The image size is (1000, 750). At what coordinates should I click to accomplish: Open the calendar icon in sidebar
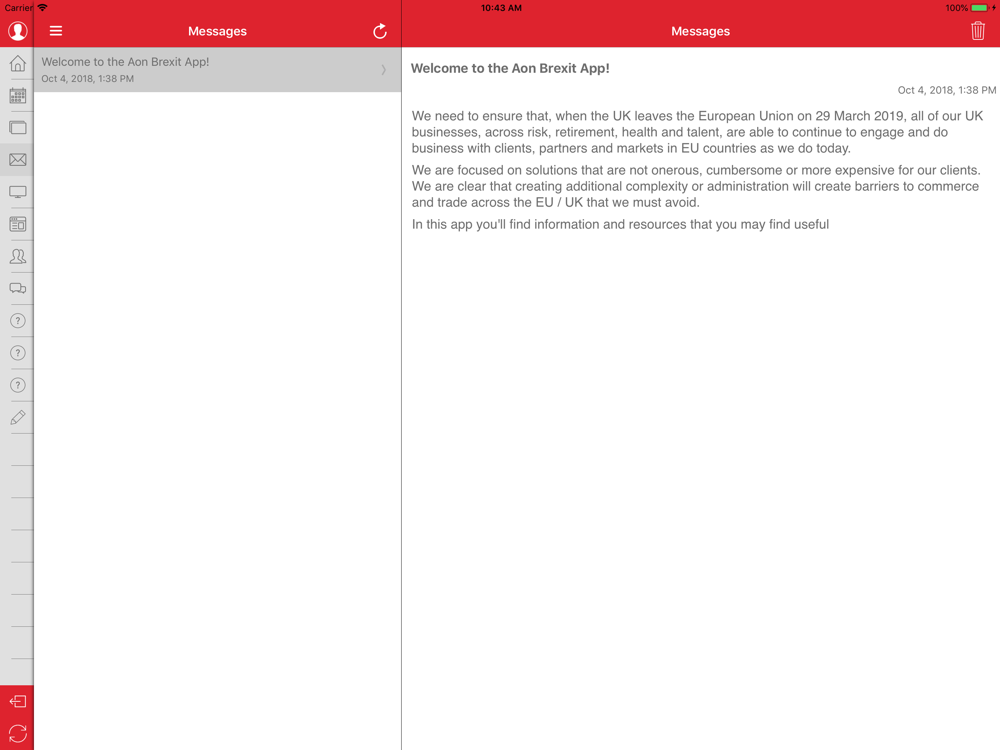(18, 96)
